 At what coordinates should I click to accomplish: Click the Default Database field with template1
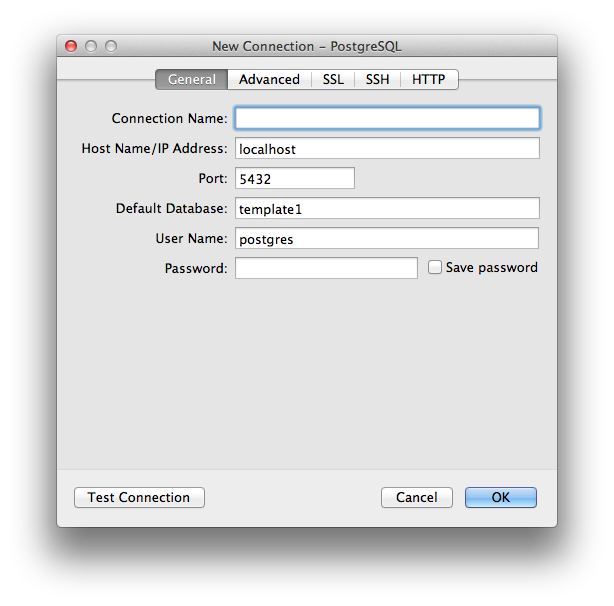point(387,208)
